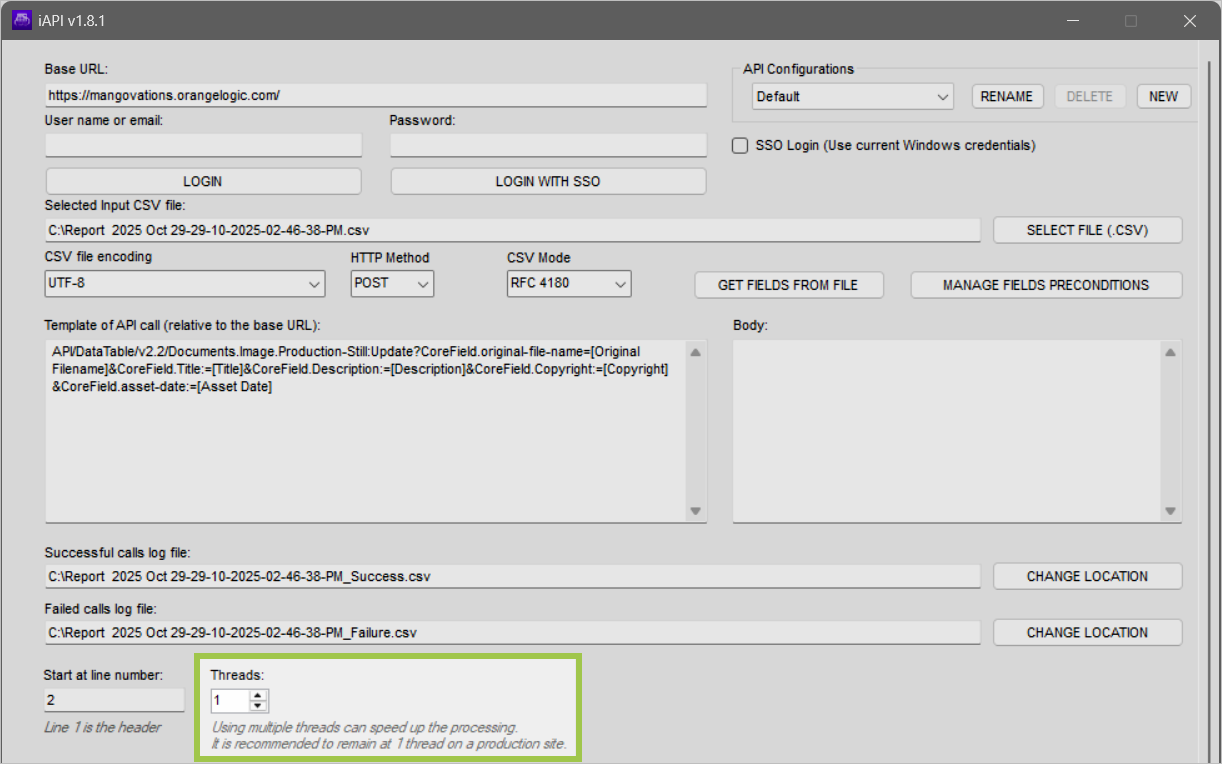Click CHANGE LOCATION for successful calls log
The height and width of the screenshot is (764, 1222).
[x=1087, y=576]
